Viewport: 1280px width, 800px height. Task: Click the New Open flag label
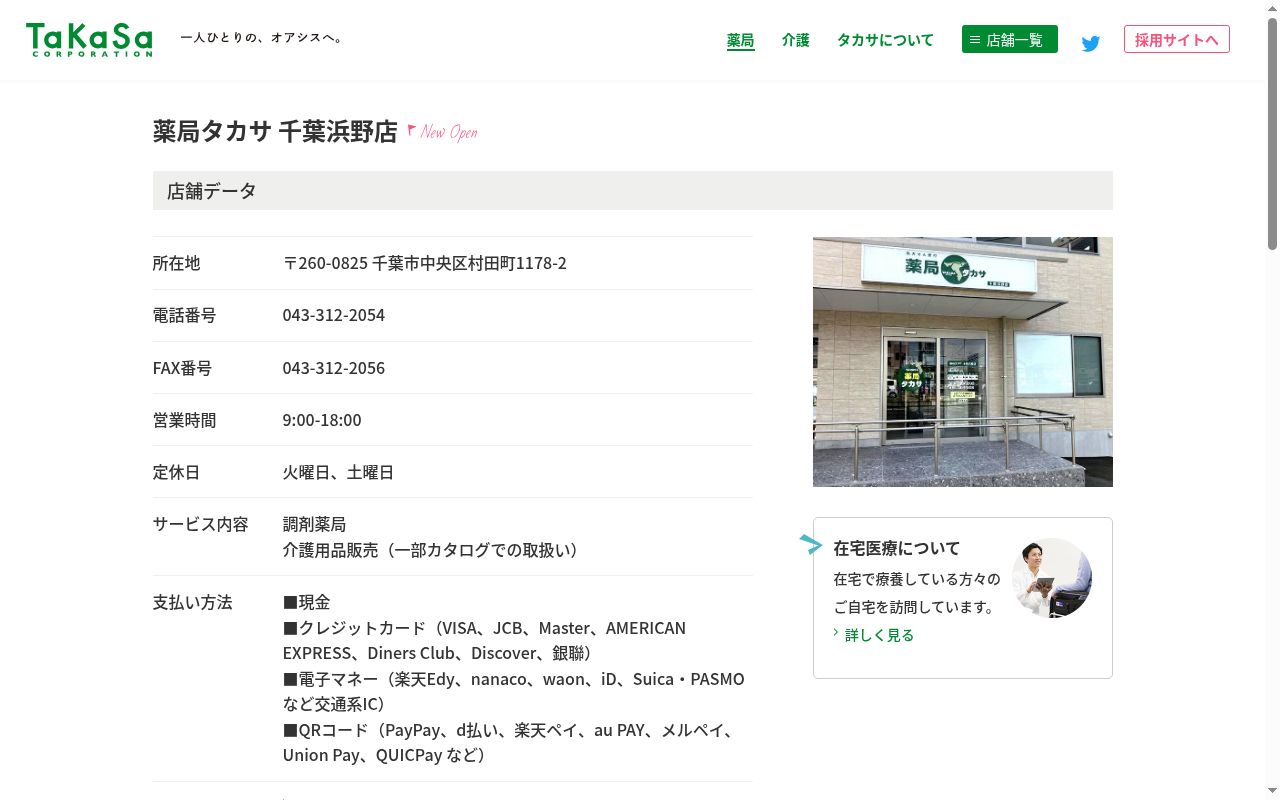(442, 132)
